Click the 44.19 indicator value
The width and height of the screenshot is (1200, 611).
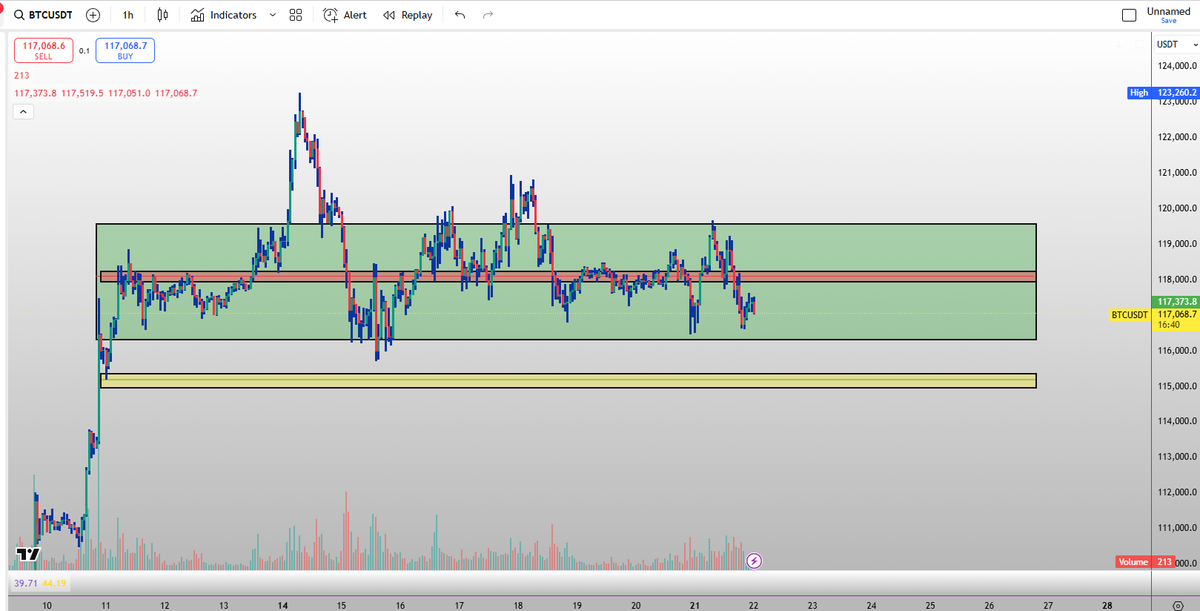pos(52,582)
